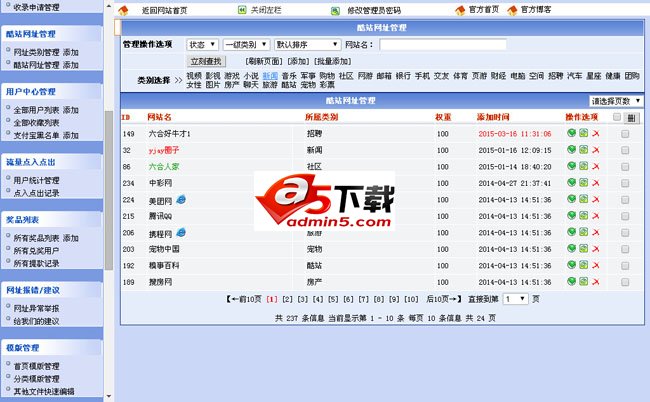This screenshot has width=650, height=402.
Task: Open the 请选择页数 page-size dropdown
Action: click(x=616, y=101)
